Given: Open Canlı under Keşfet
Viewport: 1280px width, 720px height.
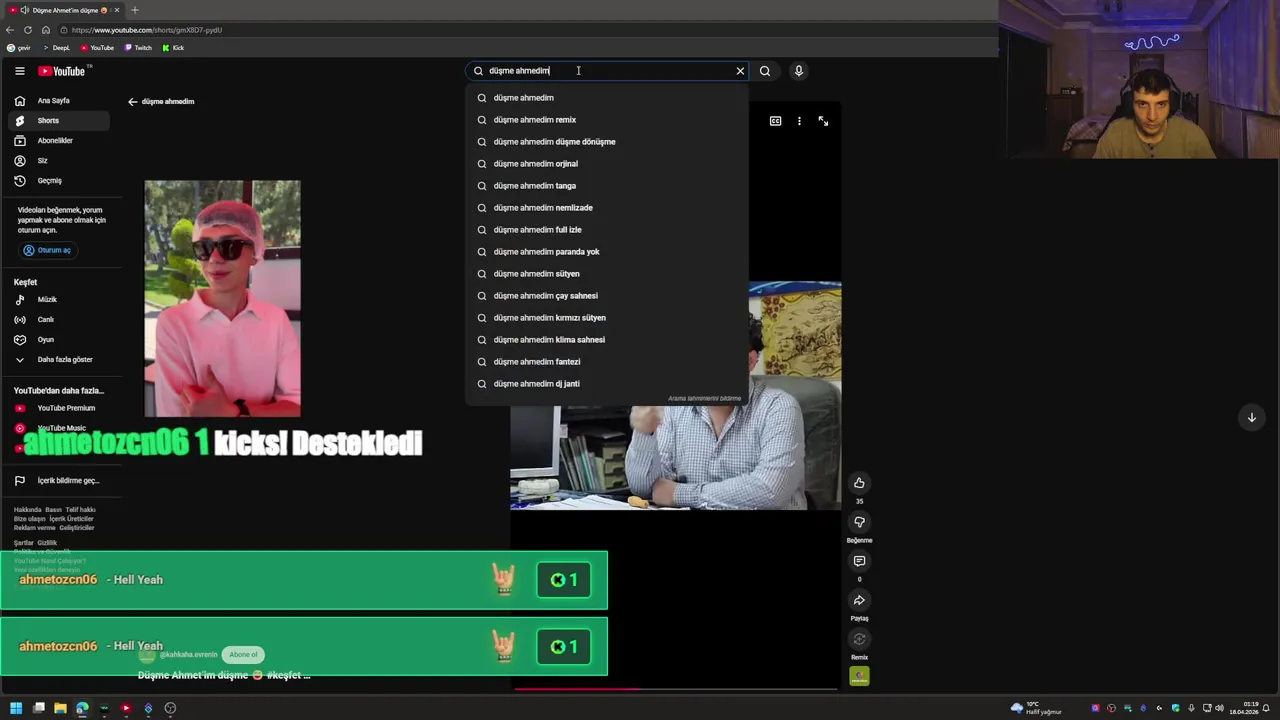Looking at the screenshot, I should tap(60, 320).
